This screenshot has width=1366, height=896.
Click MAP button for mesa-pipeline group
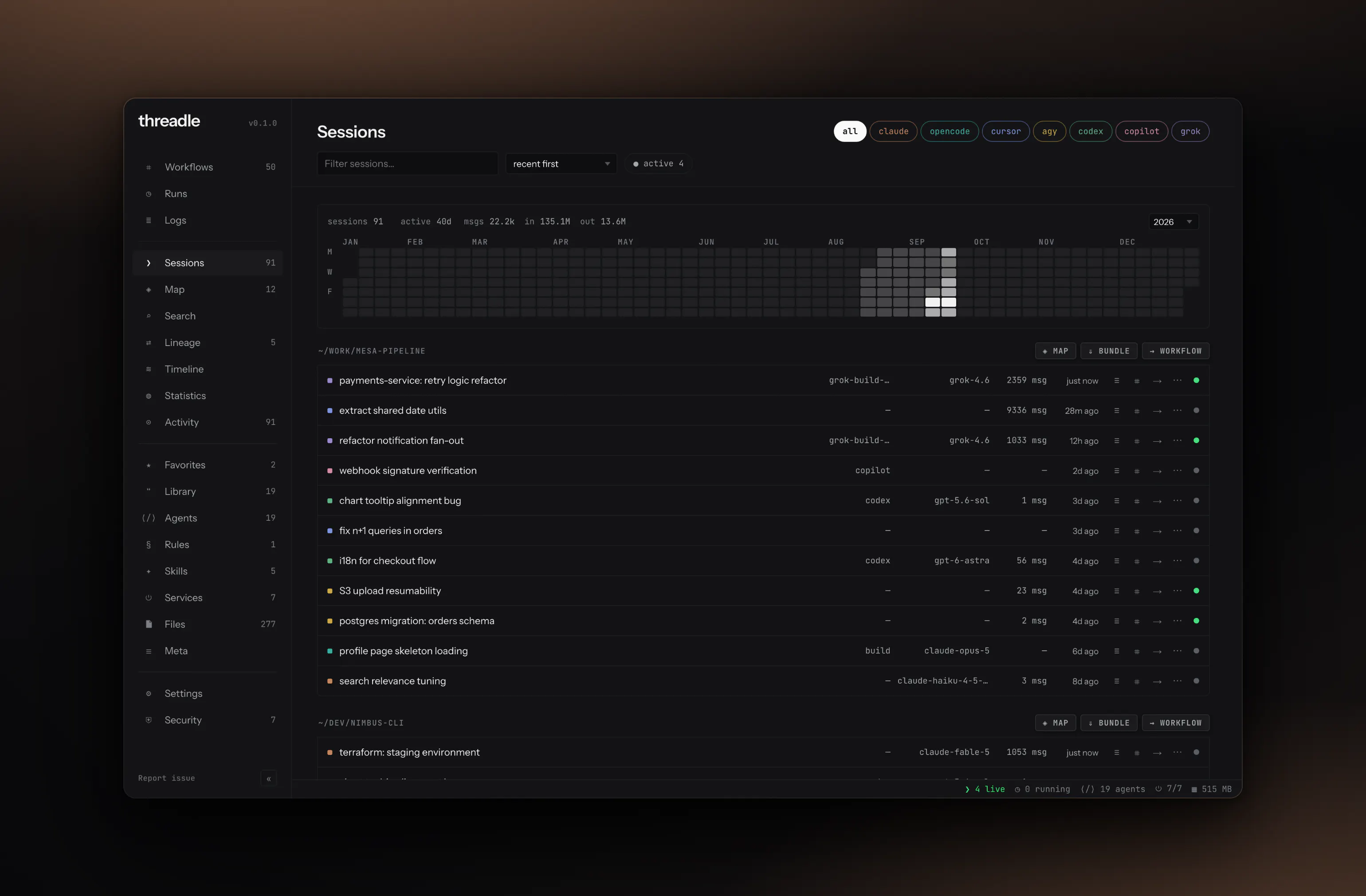[x=1056, y=351]
